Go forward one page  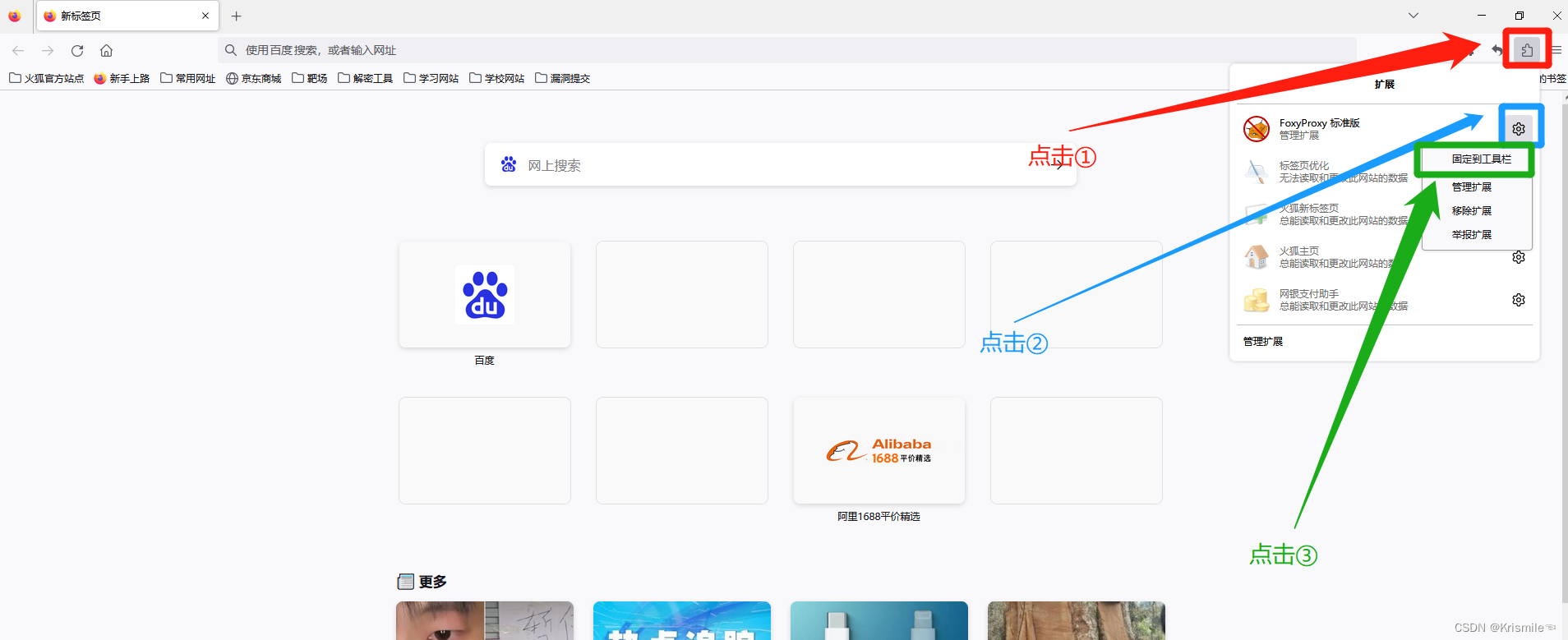coord(48,50)
